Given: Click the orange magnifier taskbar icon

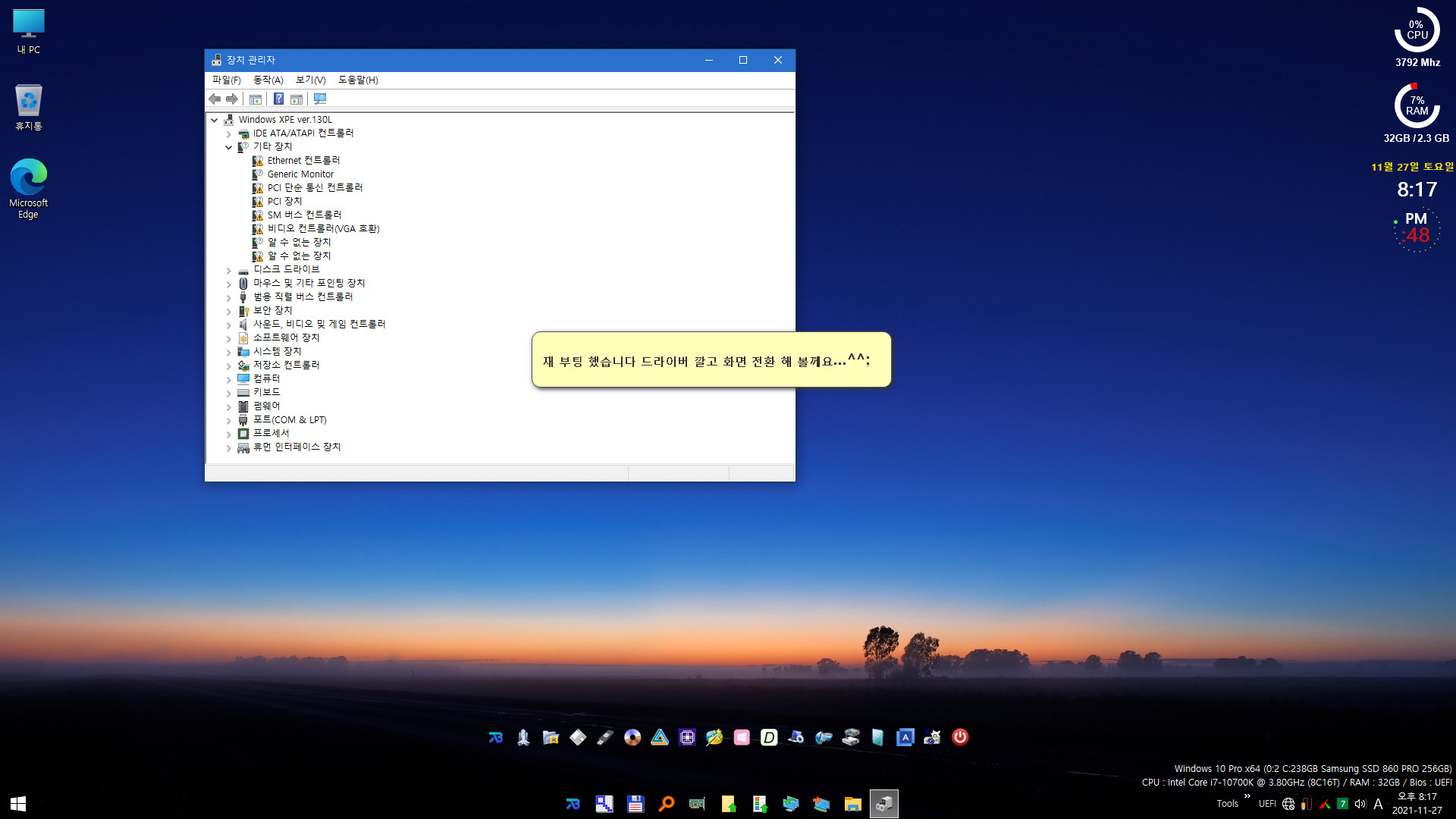Looking at the screenshot, I should 667,804.
